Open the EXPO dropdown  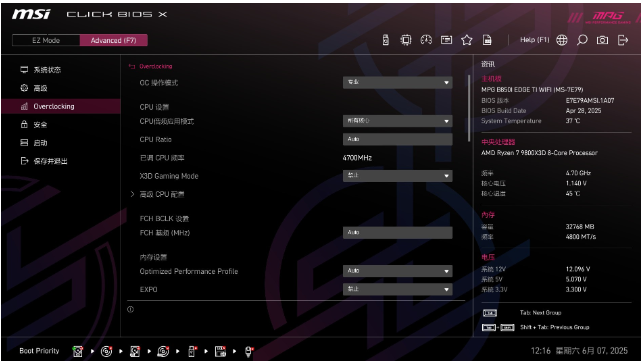click(397, 289)
